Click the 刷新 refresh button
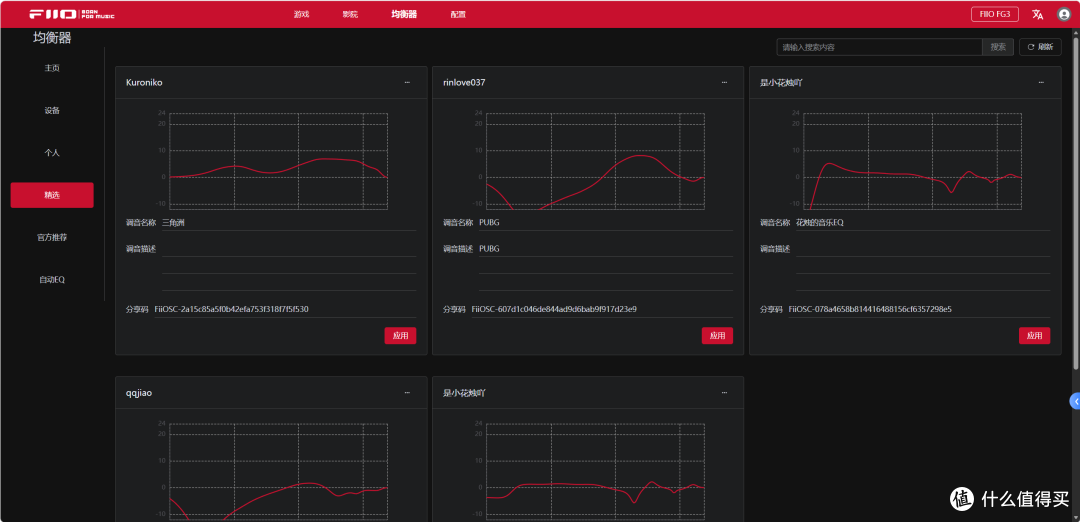Screen dimensions: 1080x522 click(x=1040, y=47)
